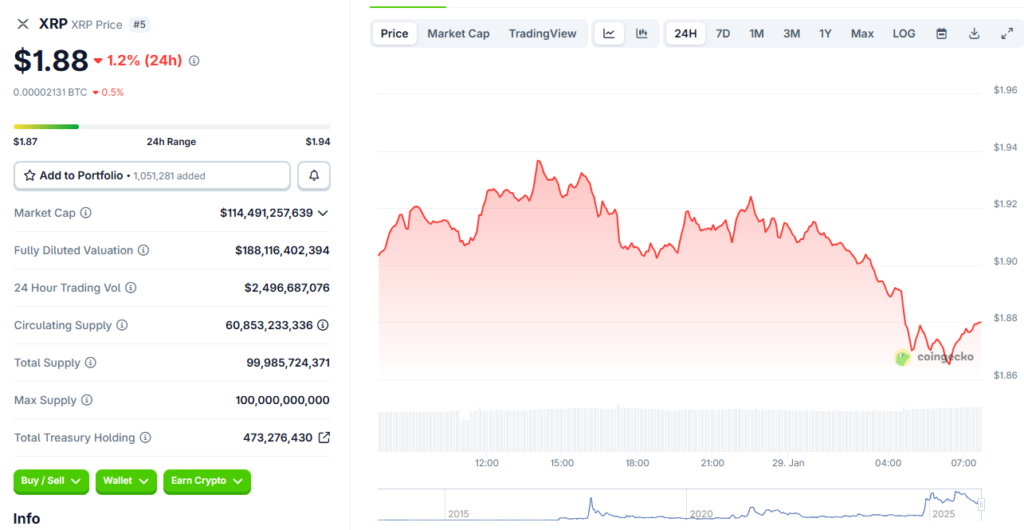Select the 1Y time range
Image resolution: width=1024 pixels, height=530 pixels.
(x=825, y=33)
